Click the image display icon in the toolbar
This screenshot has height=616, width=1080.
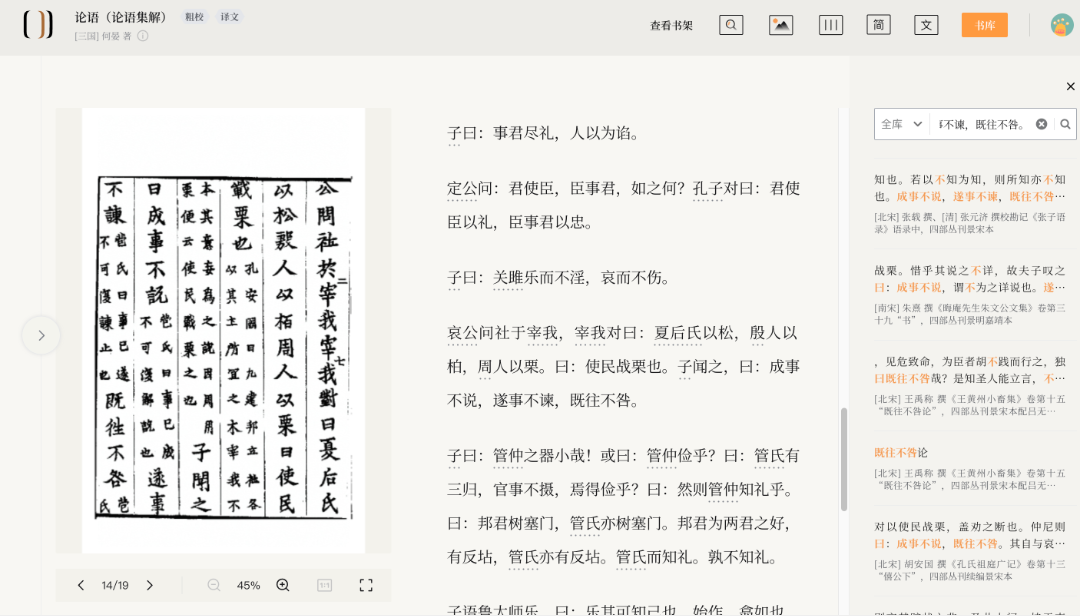[x=781, y=24]
